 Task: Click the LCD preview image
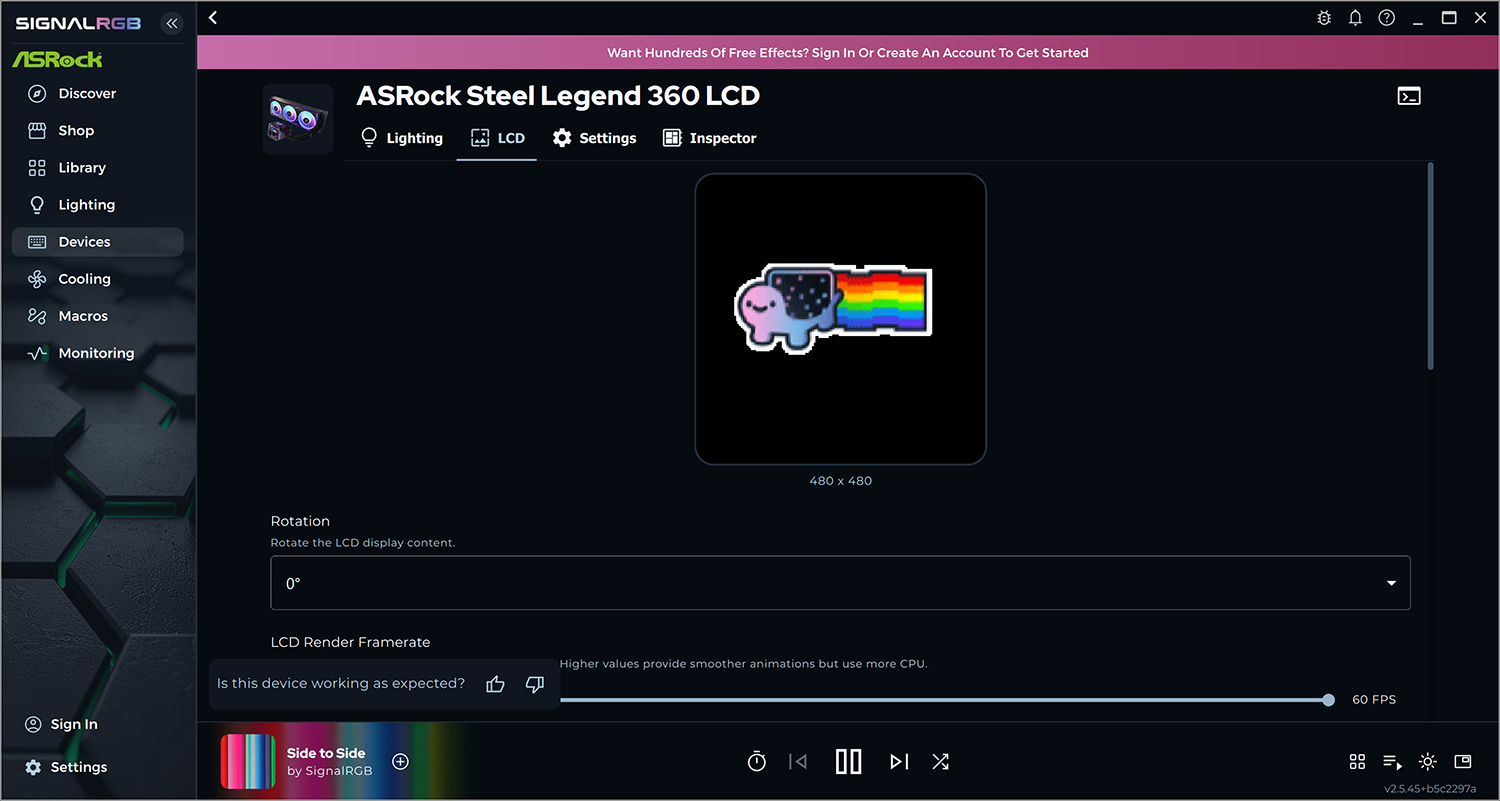(x=841, y=319)
